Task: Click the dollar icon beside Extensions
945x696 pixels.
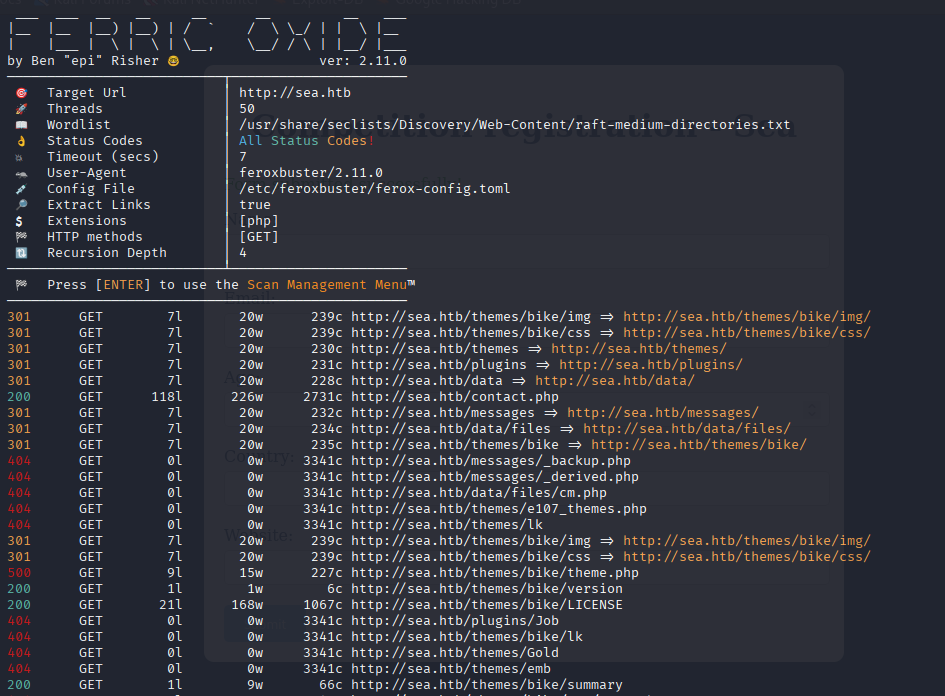Action: (19, 221)
